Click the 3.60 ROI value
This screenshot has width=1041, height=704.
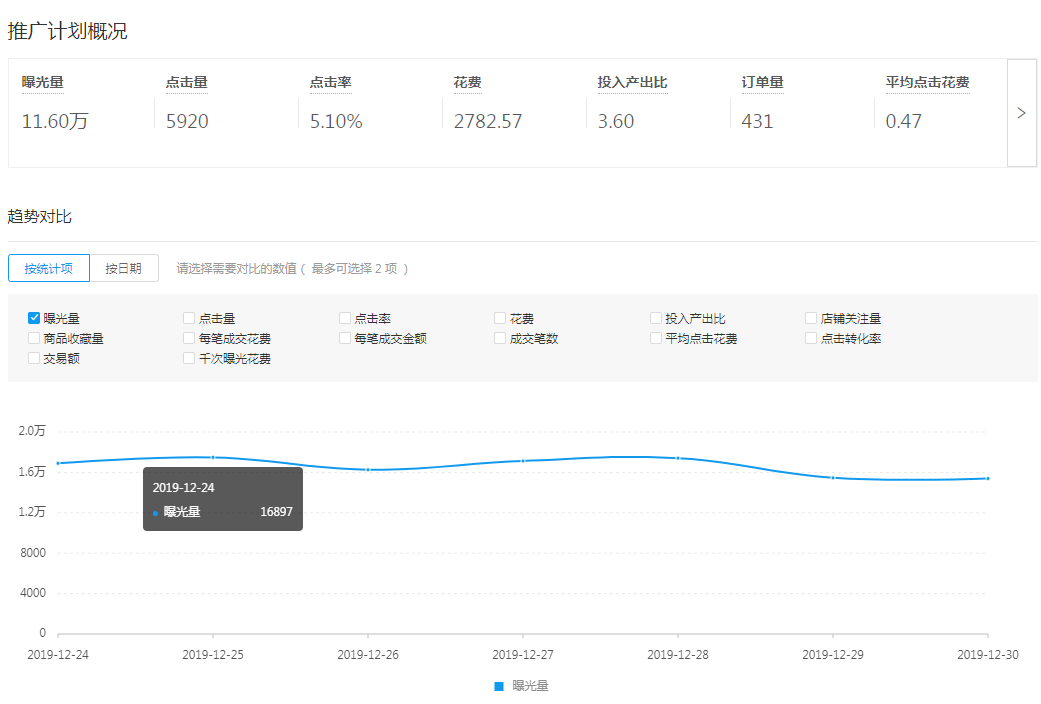[616, 121]
